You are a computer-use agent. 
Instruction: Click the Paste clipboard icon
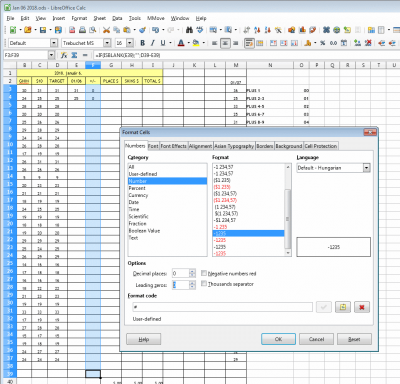127,30
